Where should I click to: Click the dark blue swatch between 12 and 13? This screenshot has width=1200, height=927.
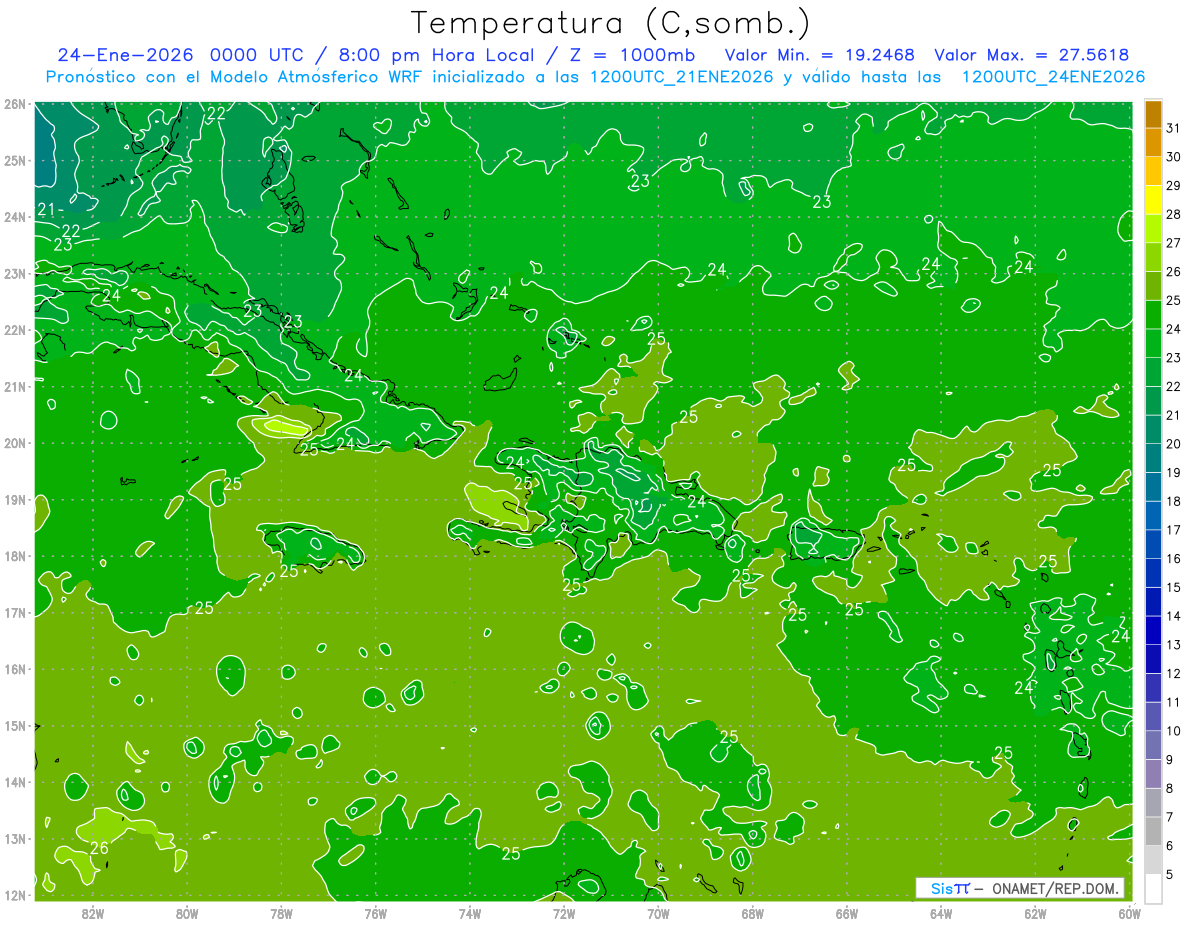(1153, 659)
